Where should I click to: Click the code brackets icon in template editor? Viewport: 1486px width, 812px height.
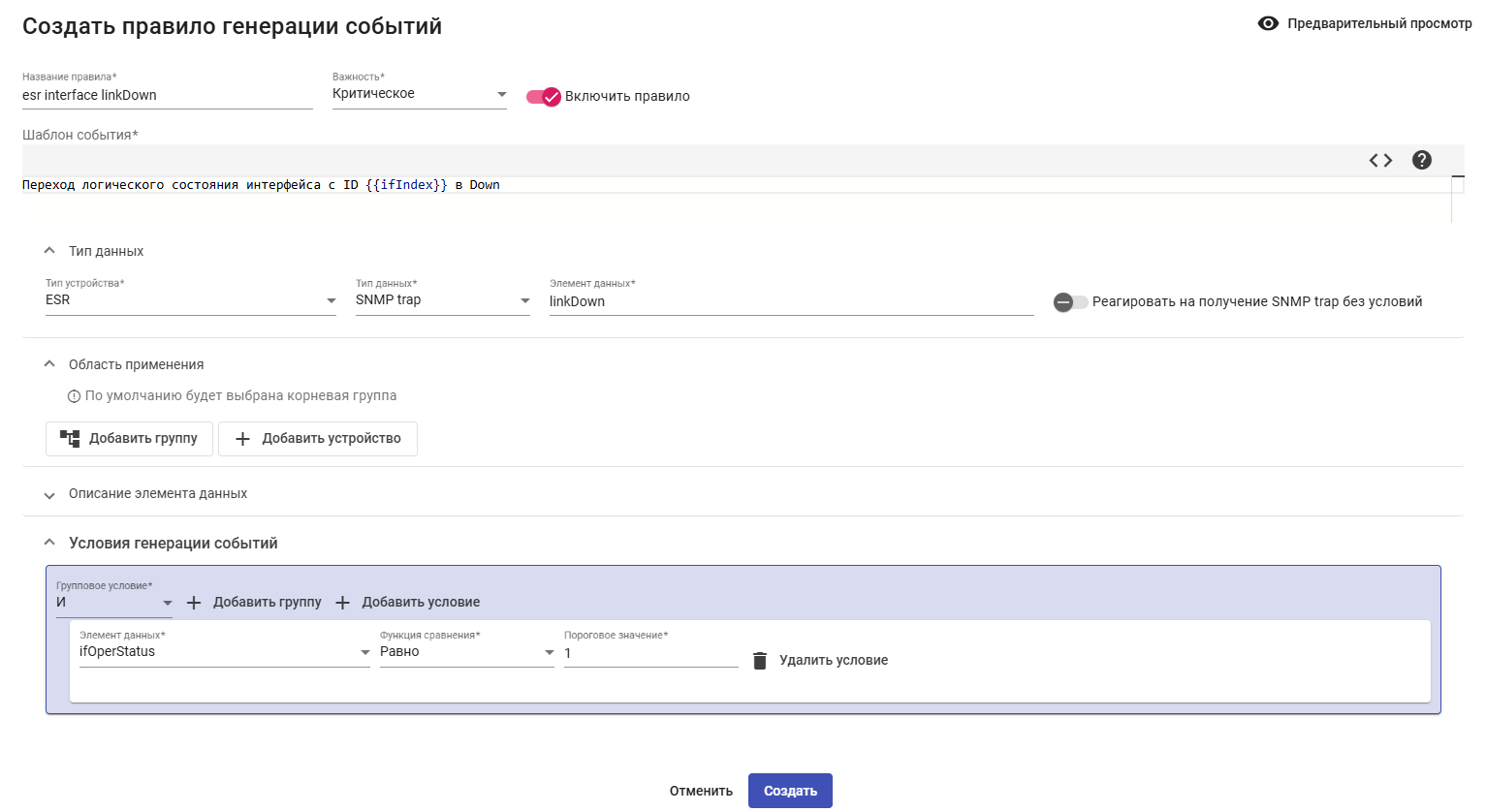coord(1380,160)
